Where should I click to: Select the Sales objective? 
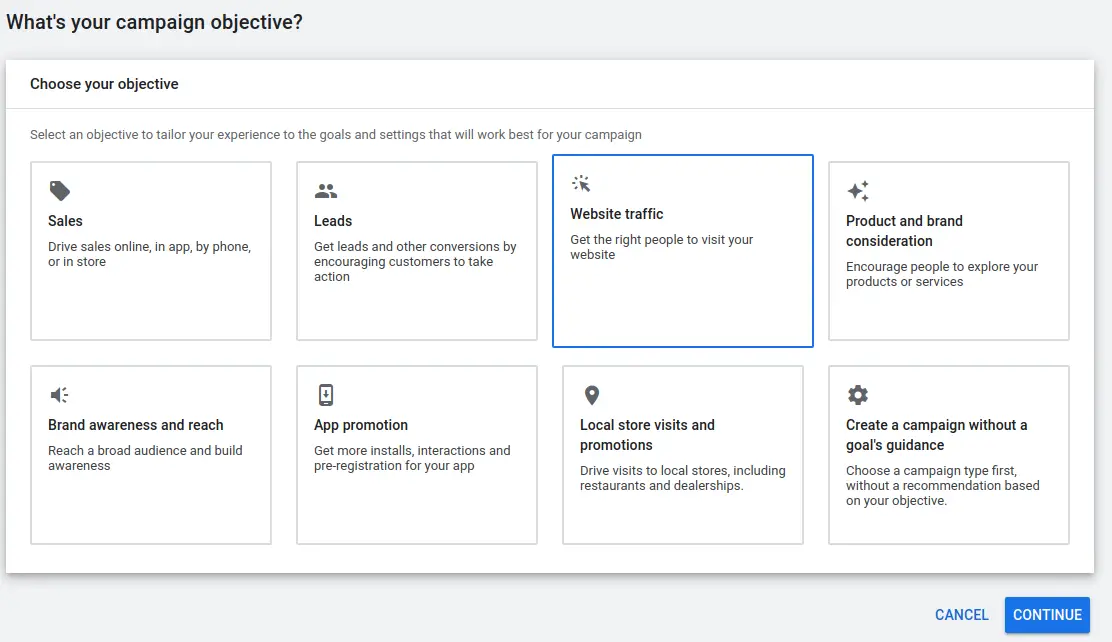pyautogui.click(x=150, y=250)
